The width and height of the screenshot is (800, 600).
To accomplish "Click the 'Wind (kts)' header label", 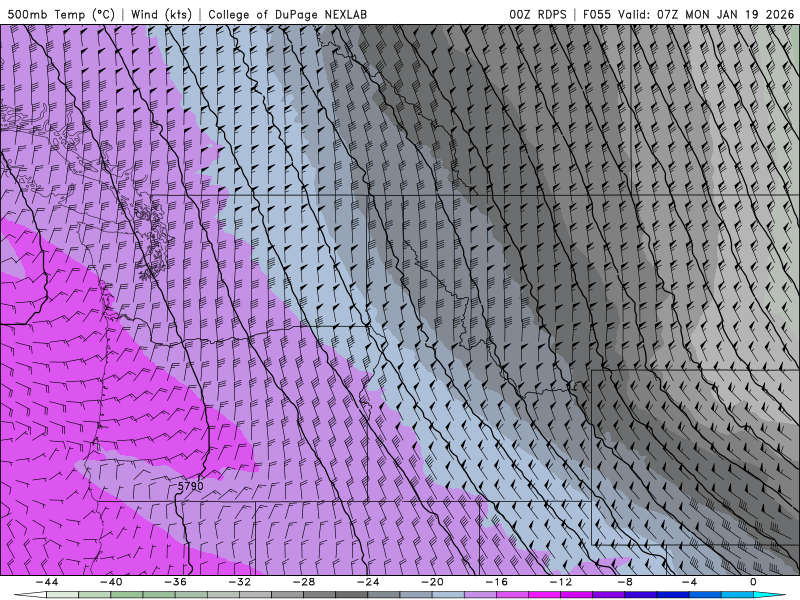I will 161,14.
